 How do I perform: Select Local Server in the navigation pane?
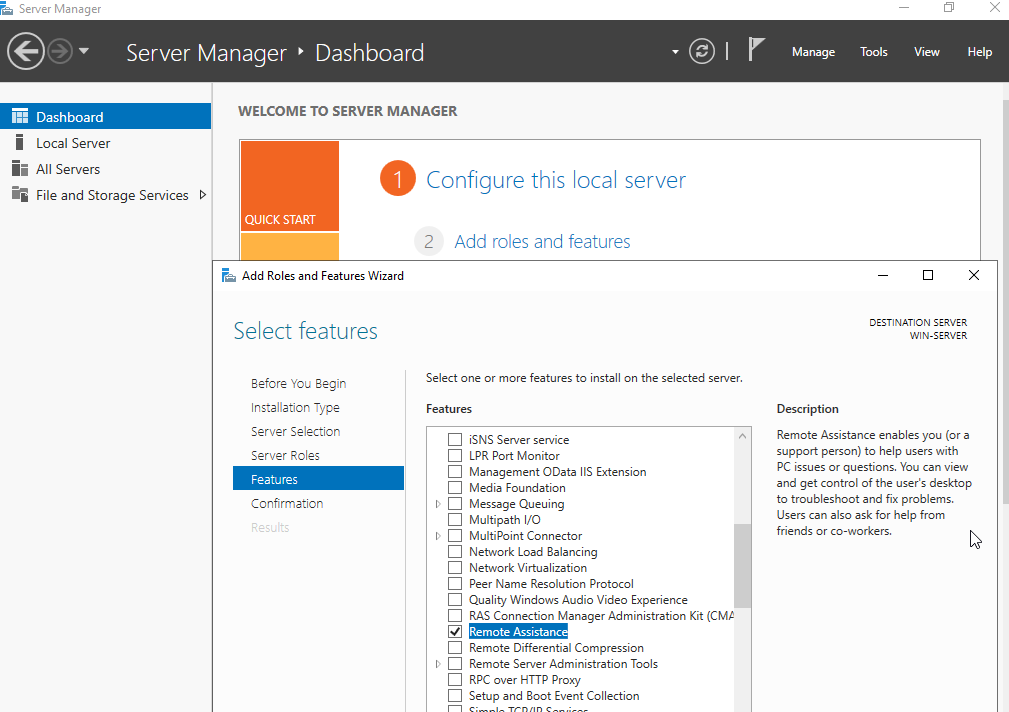[106, 143]
